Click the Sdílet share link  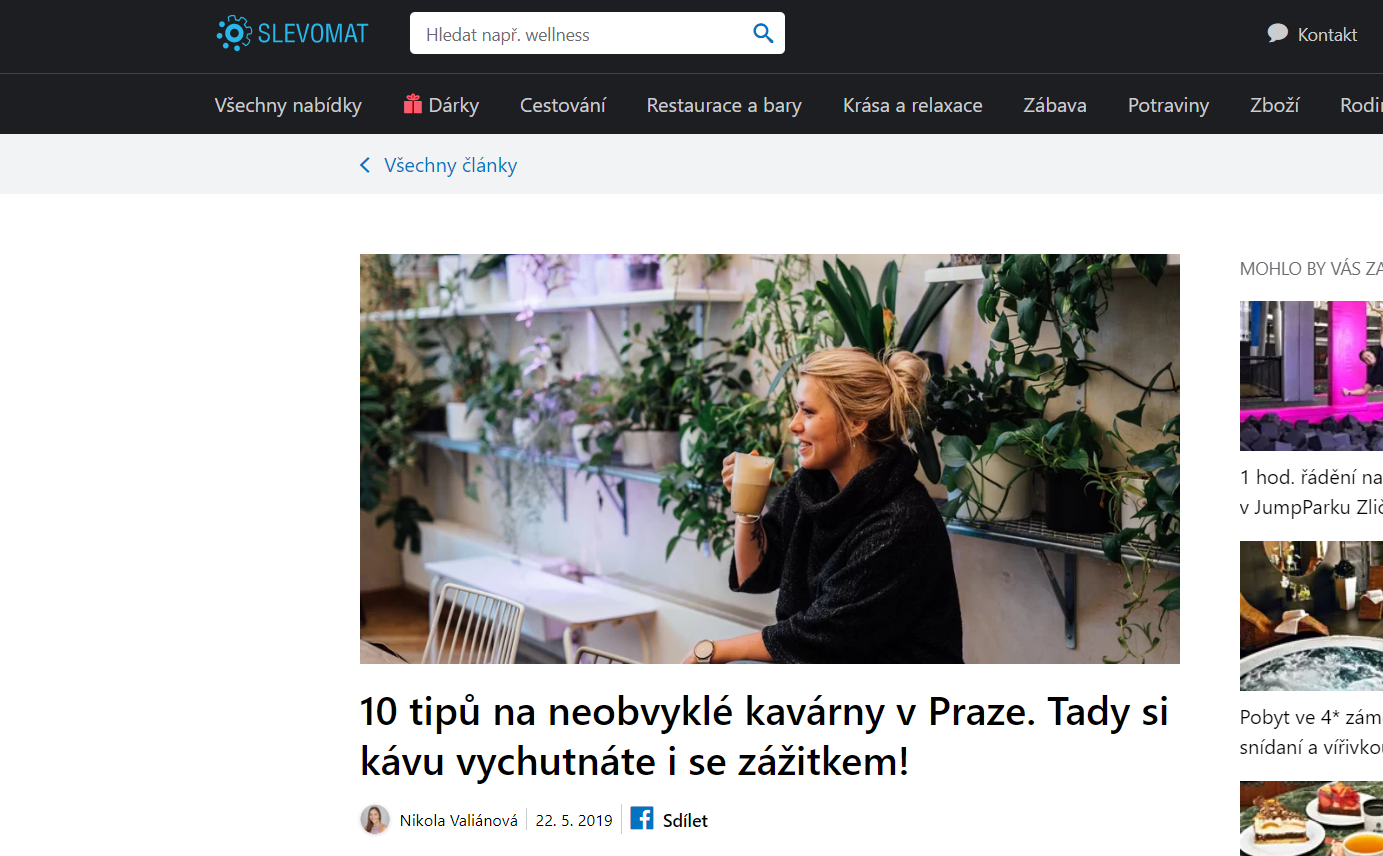click(685, 821)
